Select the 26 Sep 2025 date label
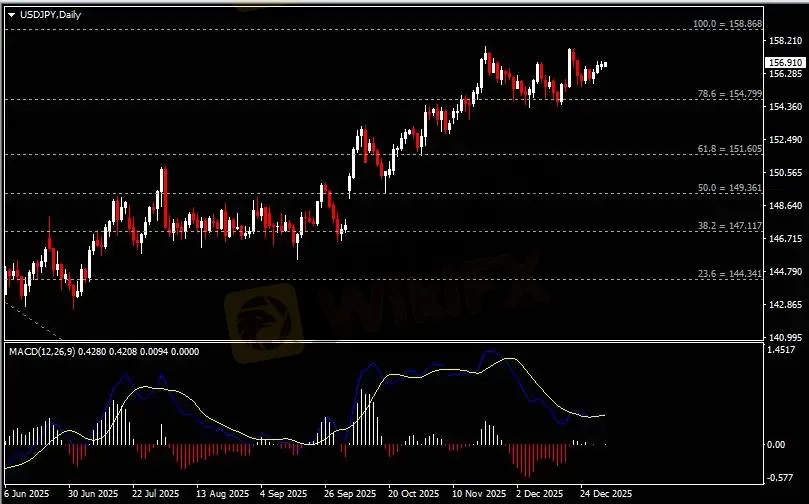The image size is (809, 504). tap(347, 494)
